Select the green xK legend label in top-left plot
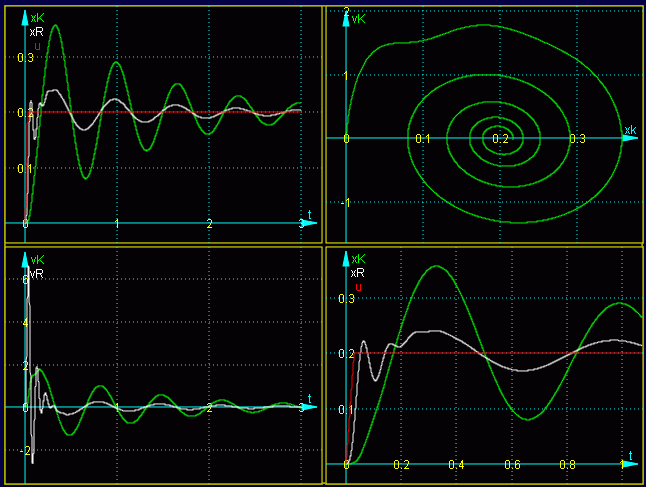The width and height of the screenshot is (646, 487). point(37,18)
